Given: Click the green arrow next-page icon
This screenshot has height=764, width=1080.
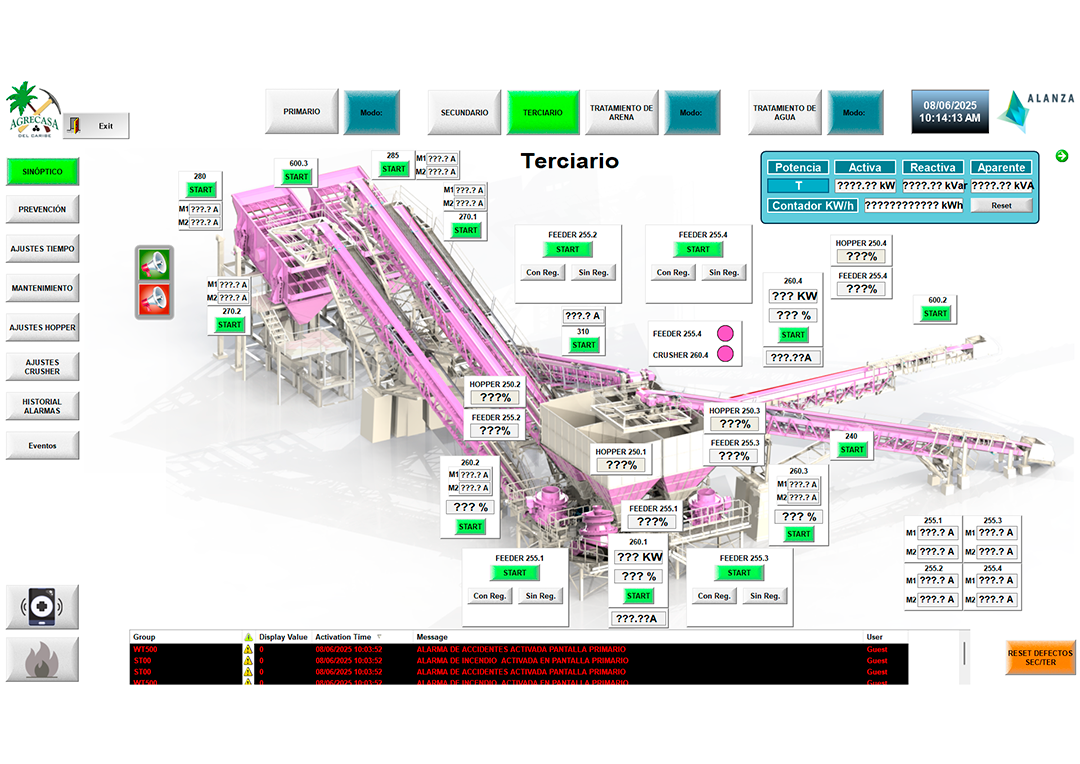Looking at the screenshot, I should click(1061, 156).
